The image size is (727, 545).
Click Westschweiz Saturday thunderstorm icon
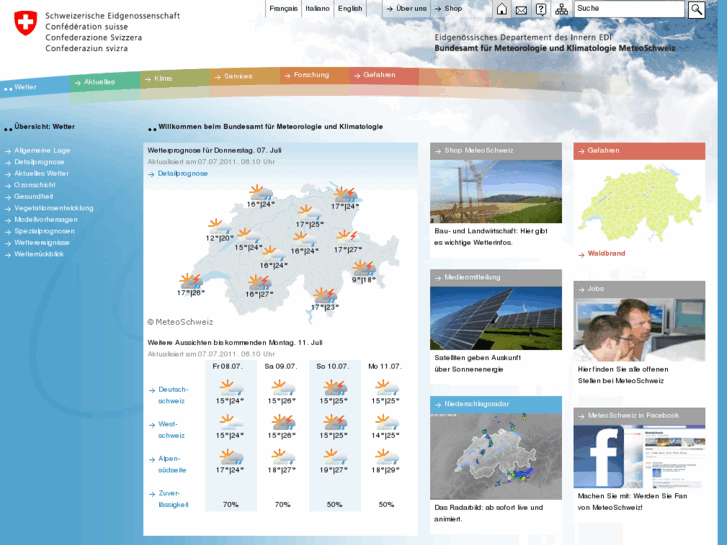point(282,423)
